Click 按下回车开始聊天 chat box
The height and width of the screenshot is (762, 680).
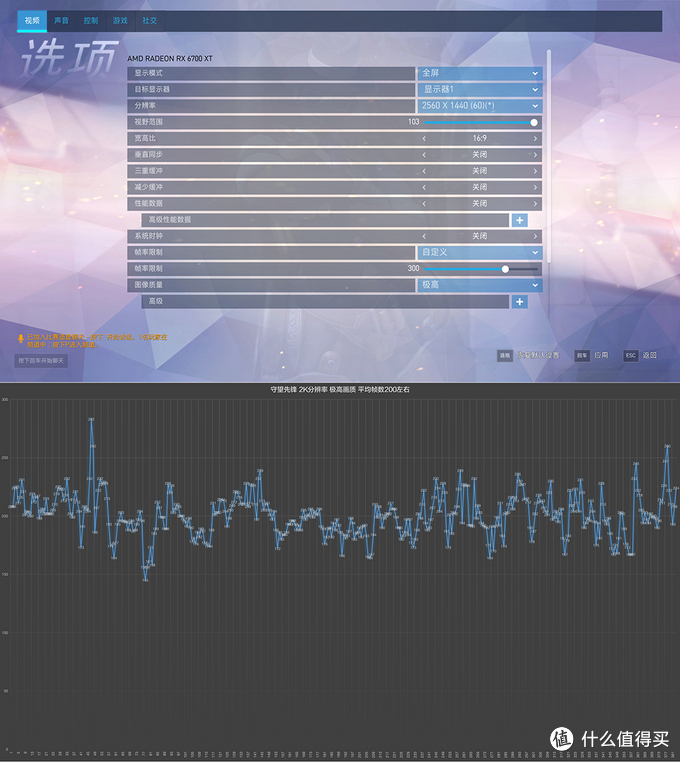41,361
